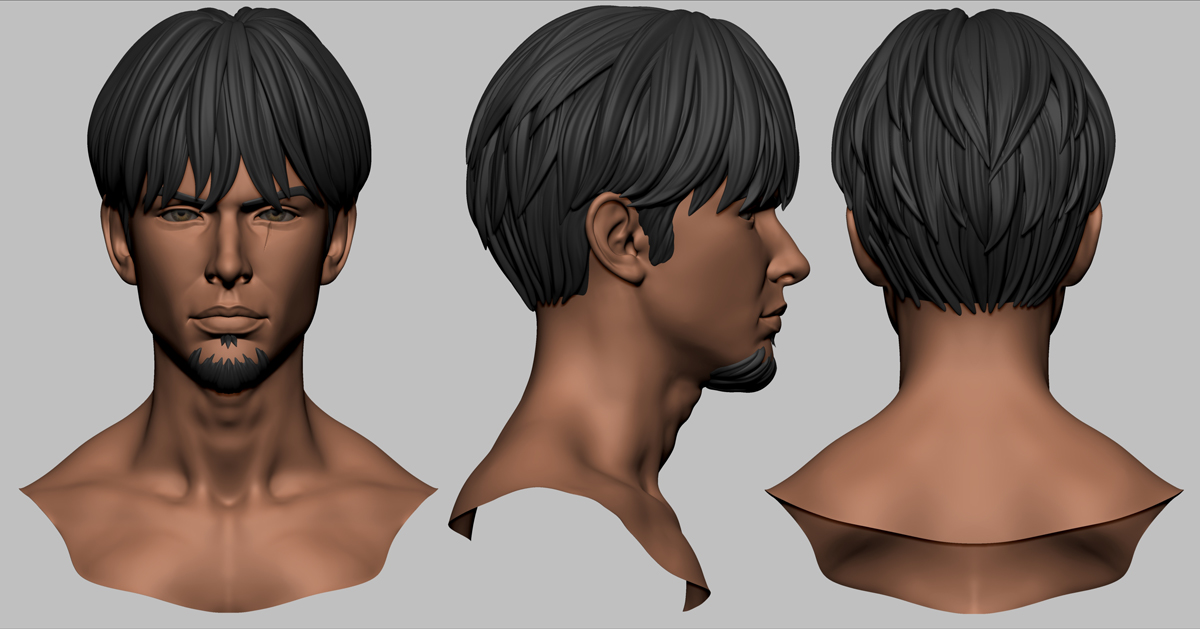Click the goatee on the front view
The height and width of the screenshot is (629, 1200).
pos(230,368)
